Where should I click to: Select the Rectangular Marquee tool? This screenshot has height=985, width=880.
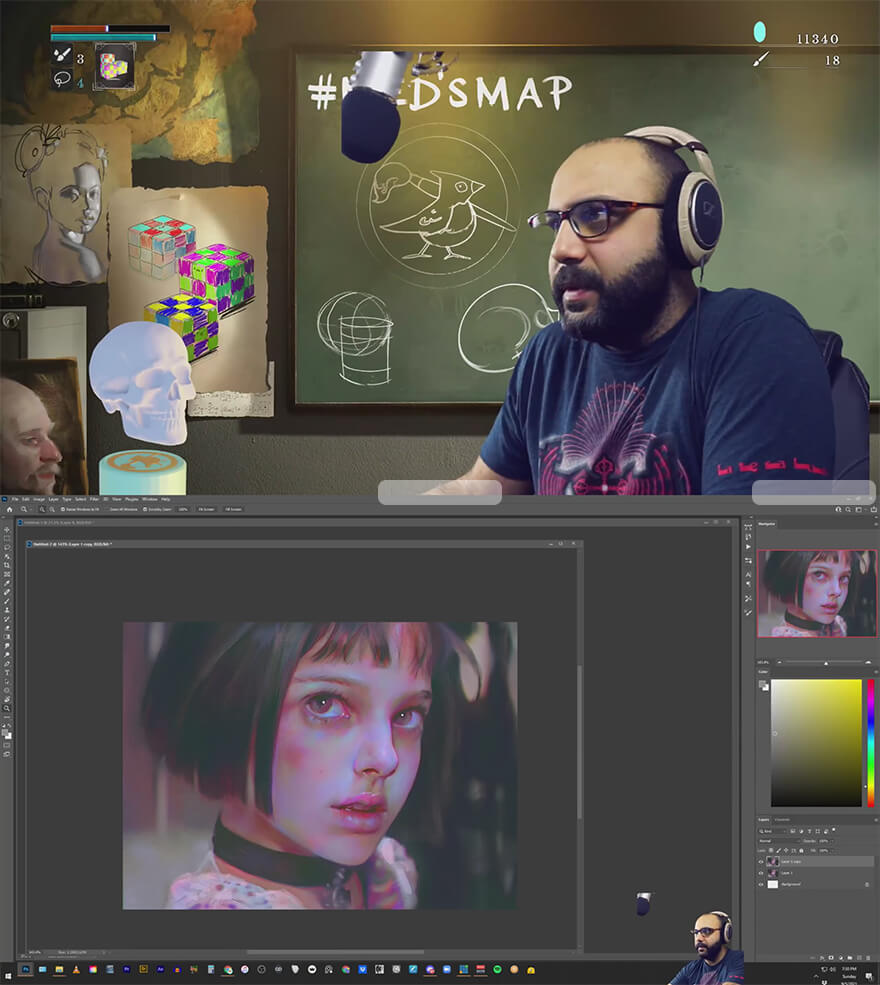pyautogui.click(x=7, y=539)
